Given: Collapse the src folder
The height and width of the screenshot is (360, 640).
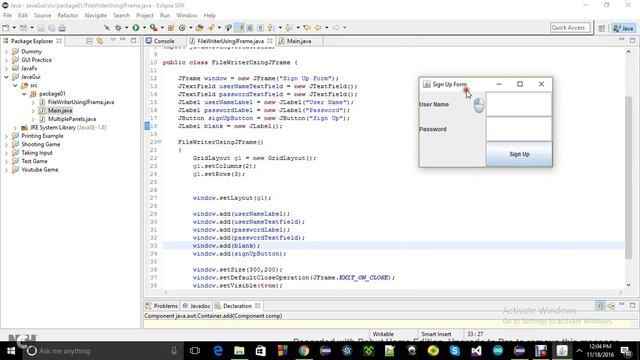Looking at the screenshot, I should [15, 85].
